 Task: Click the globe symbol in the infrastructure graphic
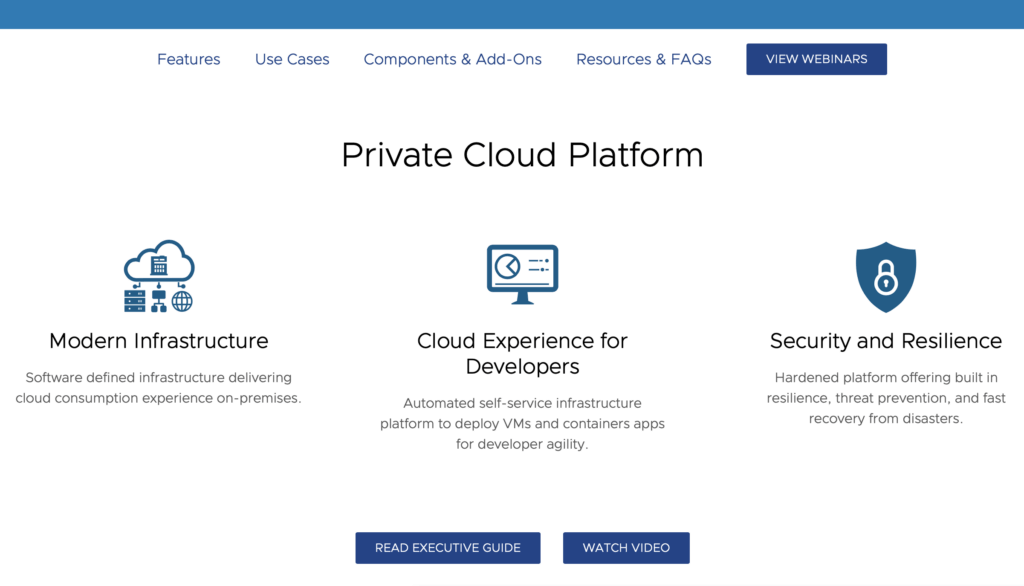coord(182,300)
